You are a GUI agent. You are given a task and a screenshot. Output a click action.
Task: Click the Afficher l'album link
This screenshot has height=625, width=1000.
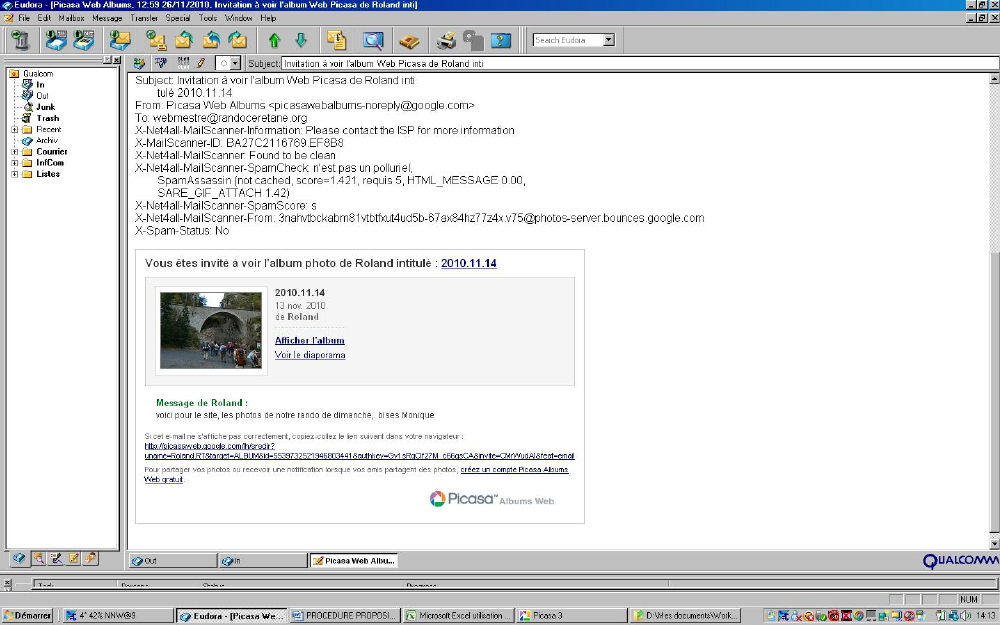(309, 340)
